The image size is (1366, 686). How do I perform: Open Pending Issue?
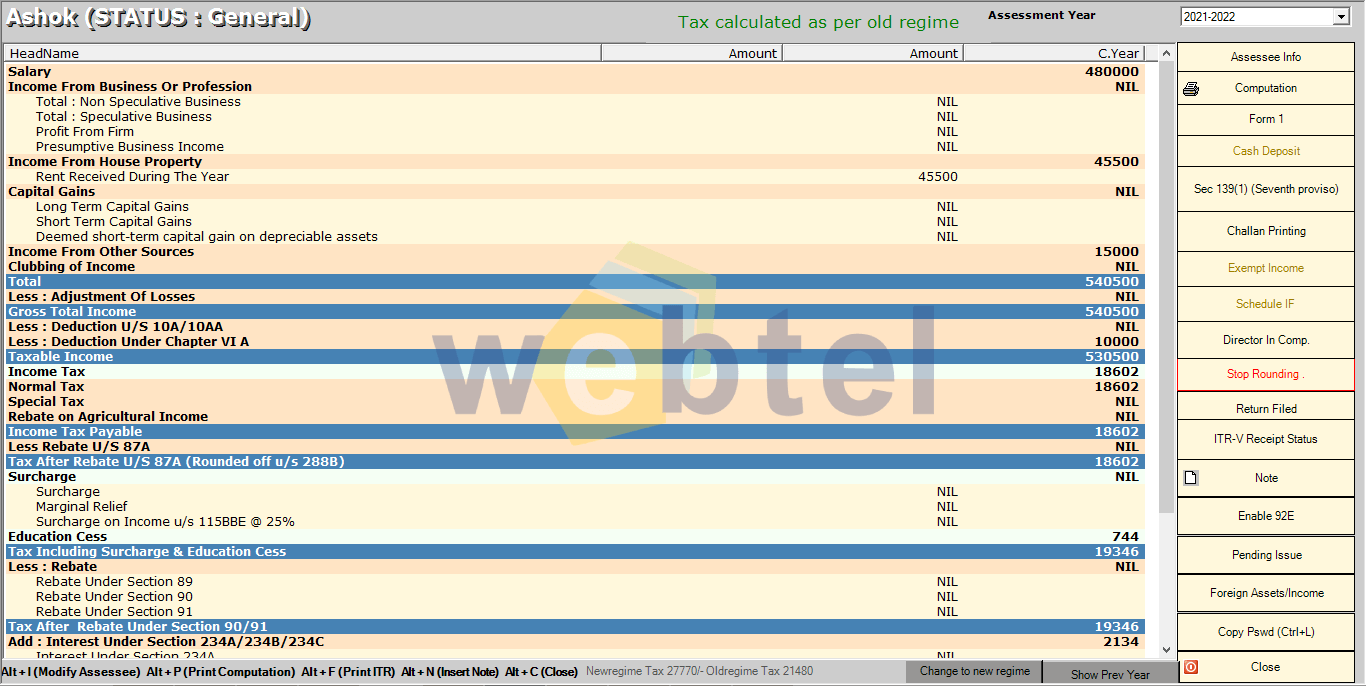tap(1266, 555)
